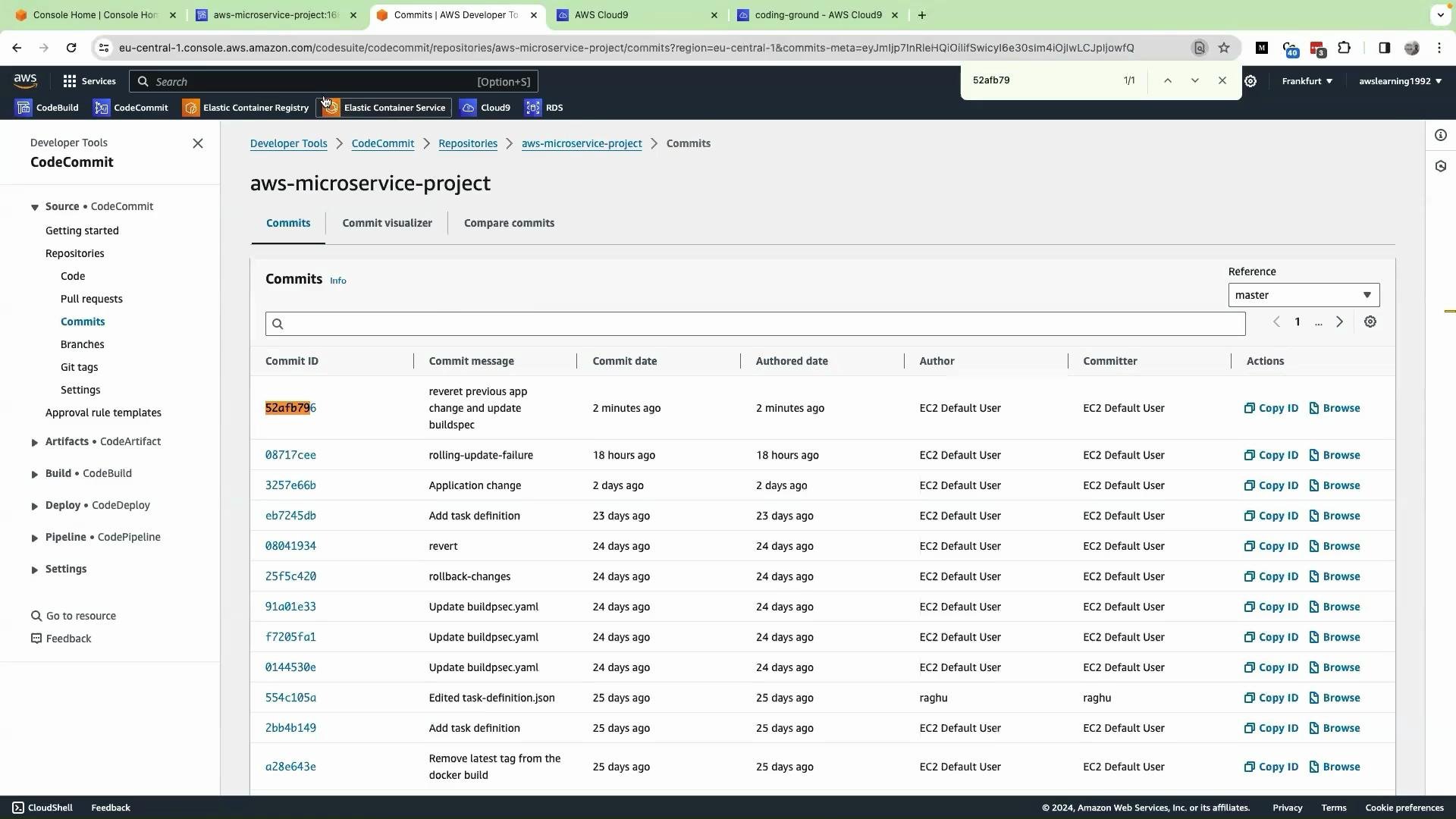Switch to AWS Cloud9 browser tab
The width and height of the screenshot is (1456, 819).
[x=637, y=15]
